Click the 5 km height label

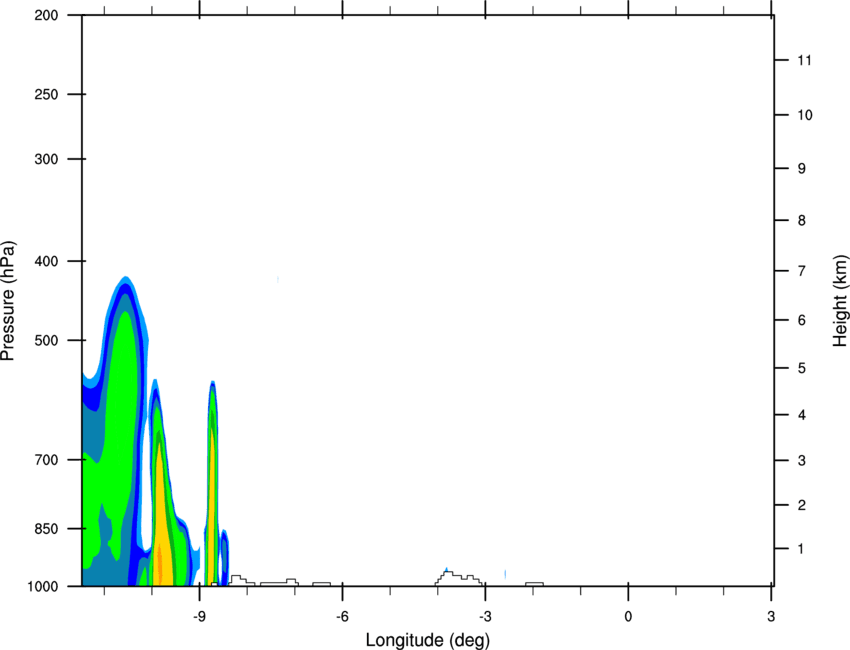802,368
